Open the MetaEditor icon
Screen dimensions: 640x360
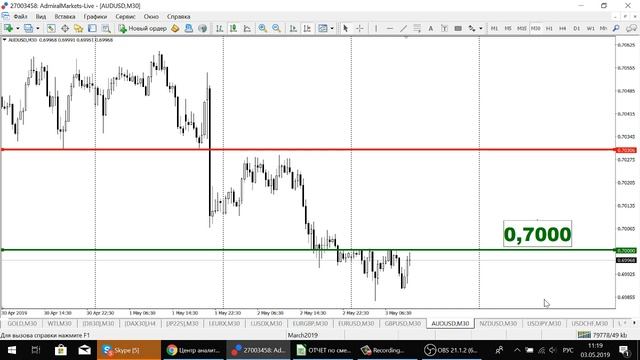(175, 28)
